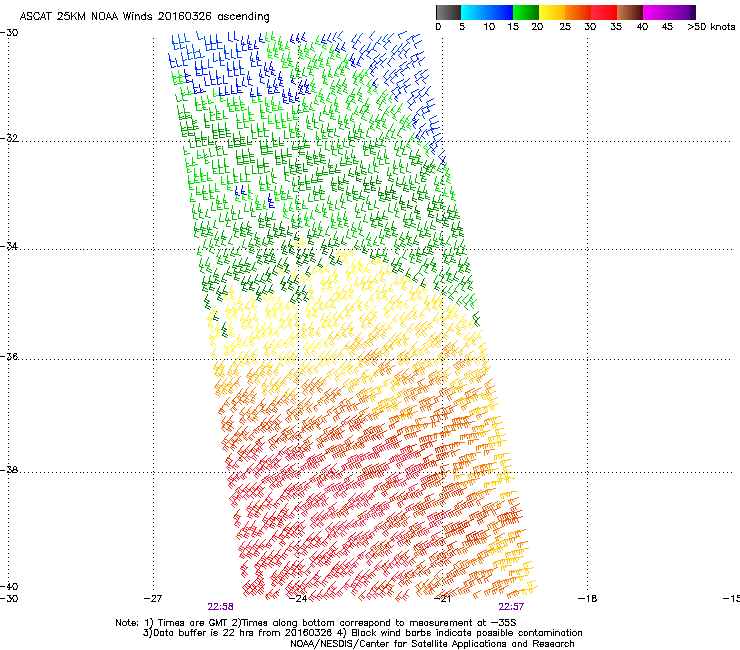740x650 pixels.
Task: Click the brown 35-40 knots legend swatch
Action: tap(630, 12)
